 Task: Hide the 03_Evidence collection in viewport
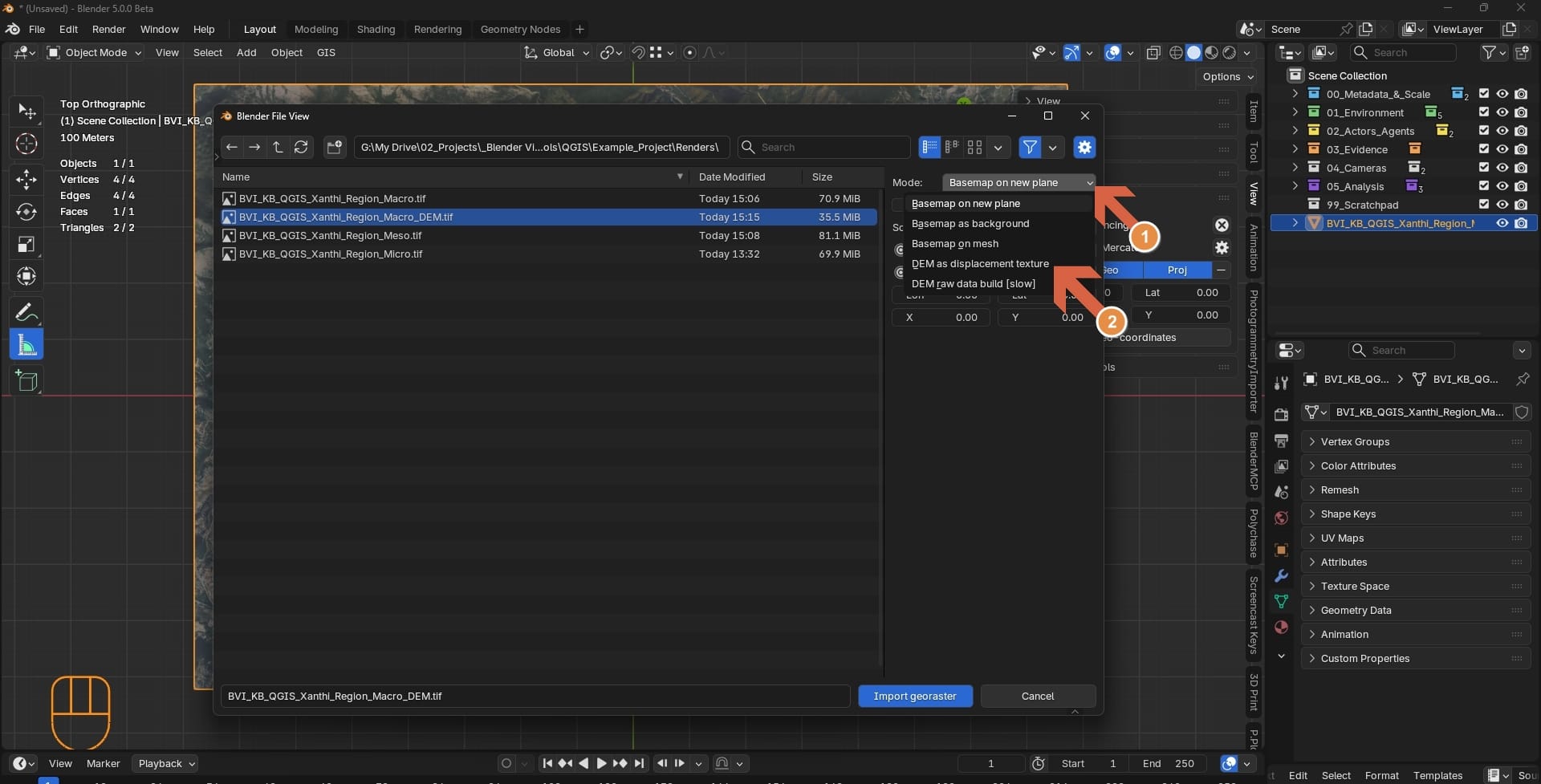(1502, 149)
